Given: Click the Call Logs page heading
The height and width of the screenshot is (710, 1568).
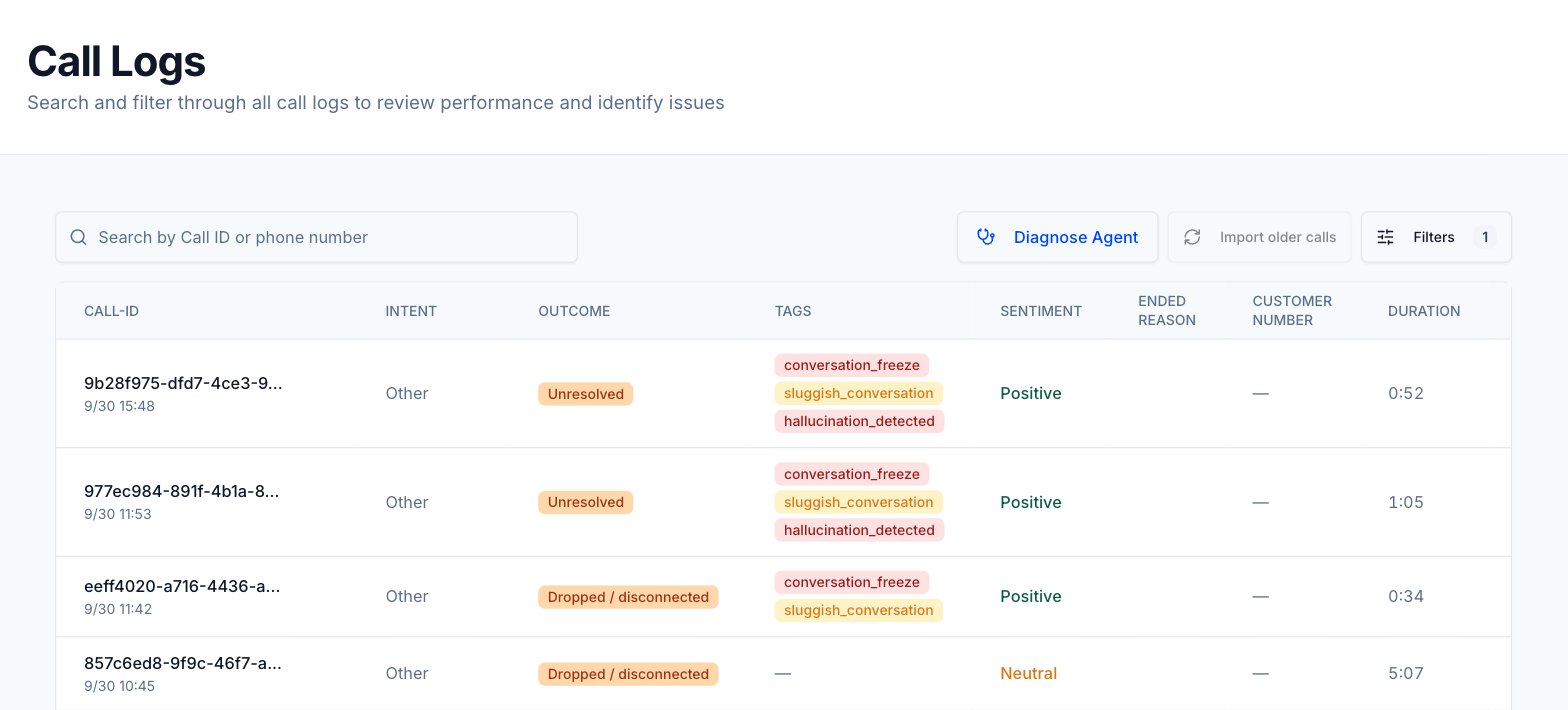Looking at the screenshot, I should 116,61.
